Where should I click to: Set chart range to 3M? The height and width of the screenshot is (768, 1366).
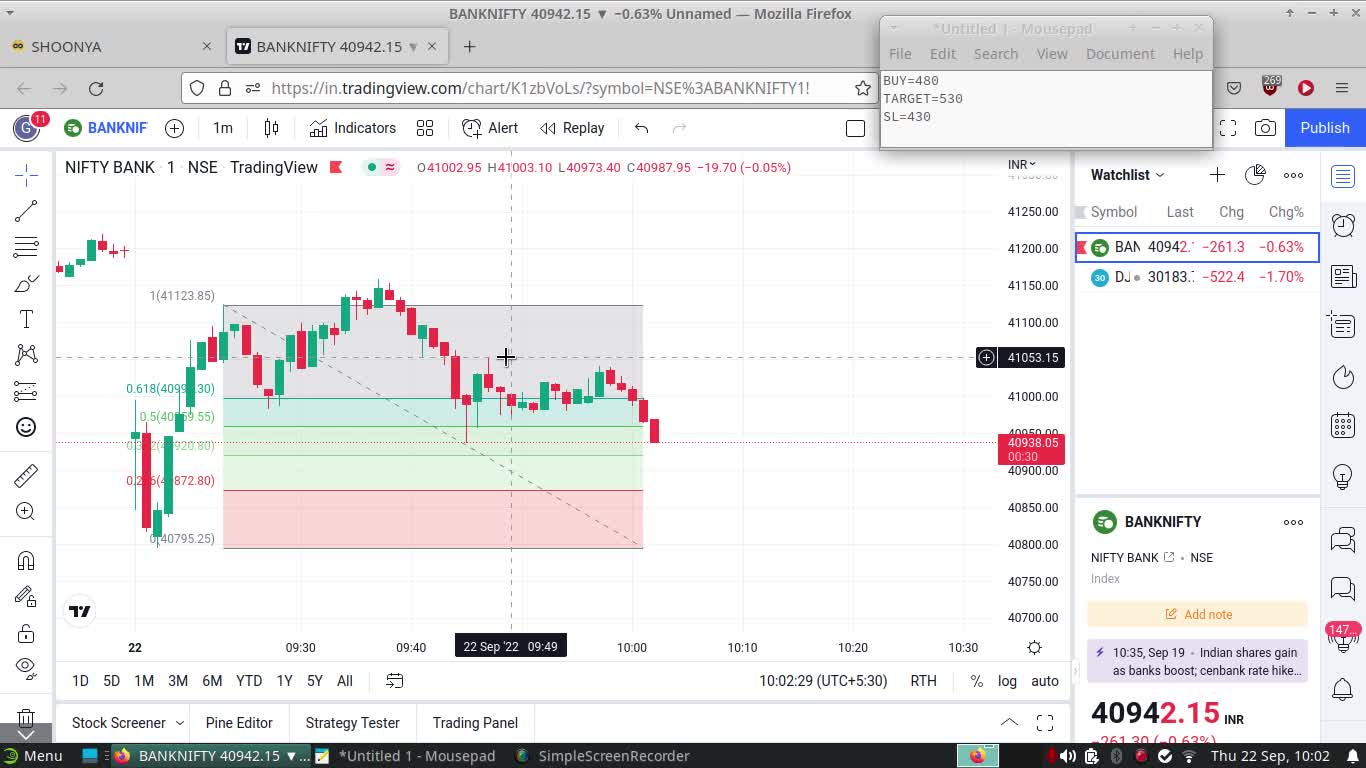pos(178,681)
